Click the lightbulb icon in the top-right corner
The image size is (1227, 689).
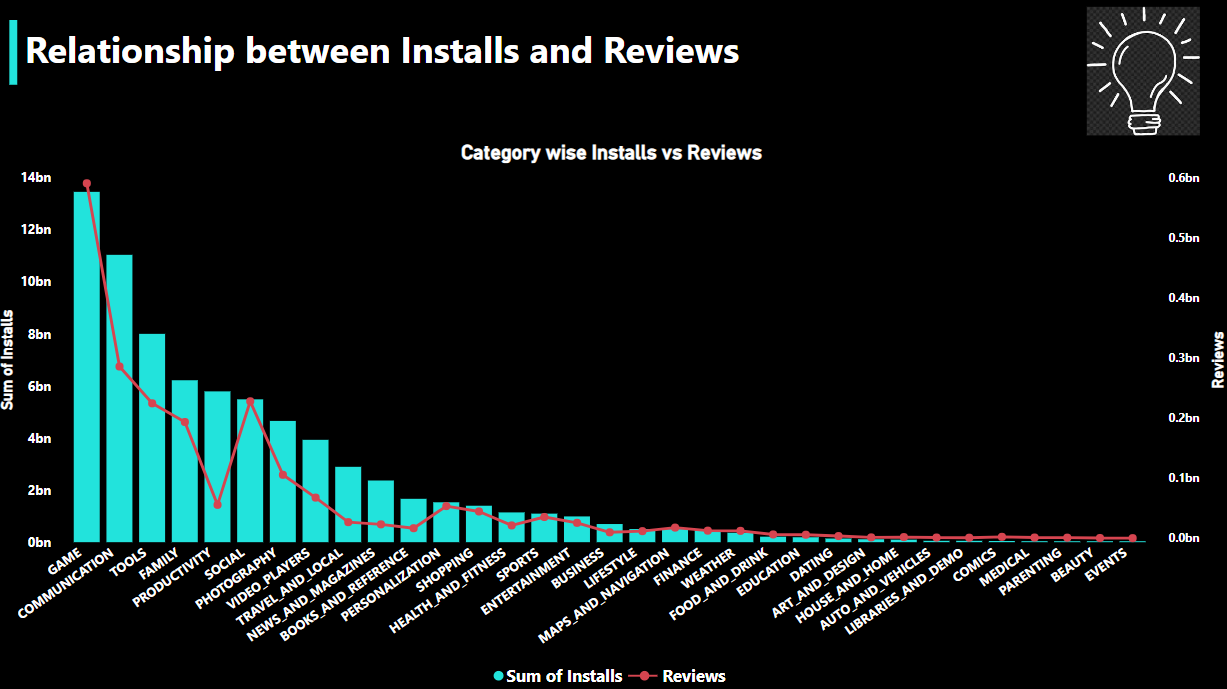[x=1143, y=71]
